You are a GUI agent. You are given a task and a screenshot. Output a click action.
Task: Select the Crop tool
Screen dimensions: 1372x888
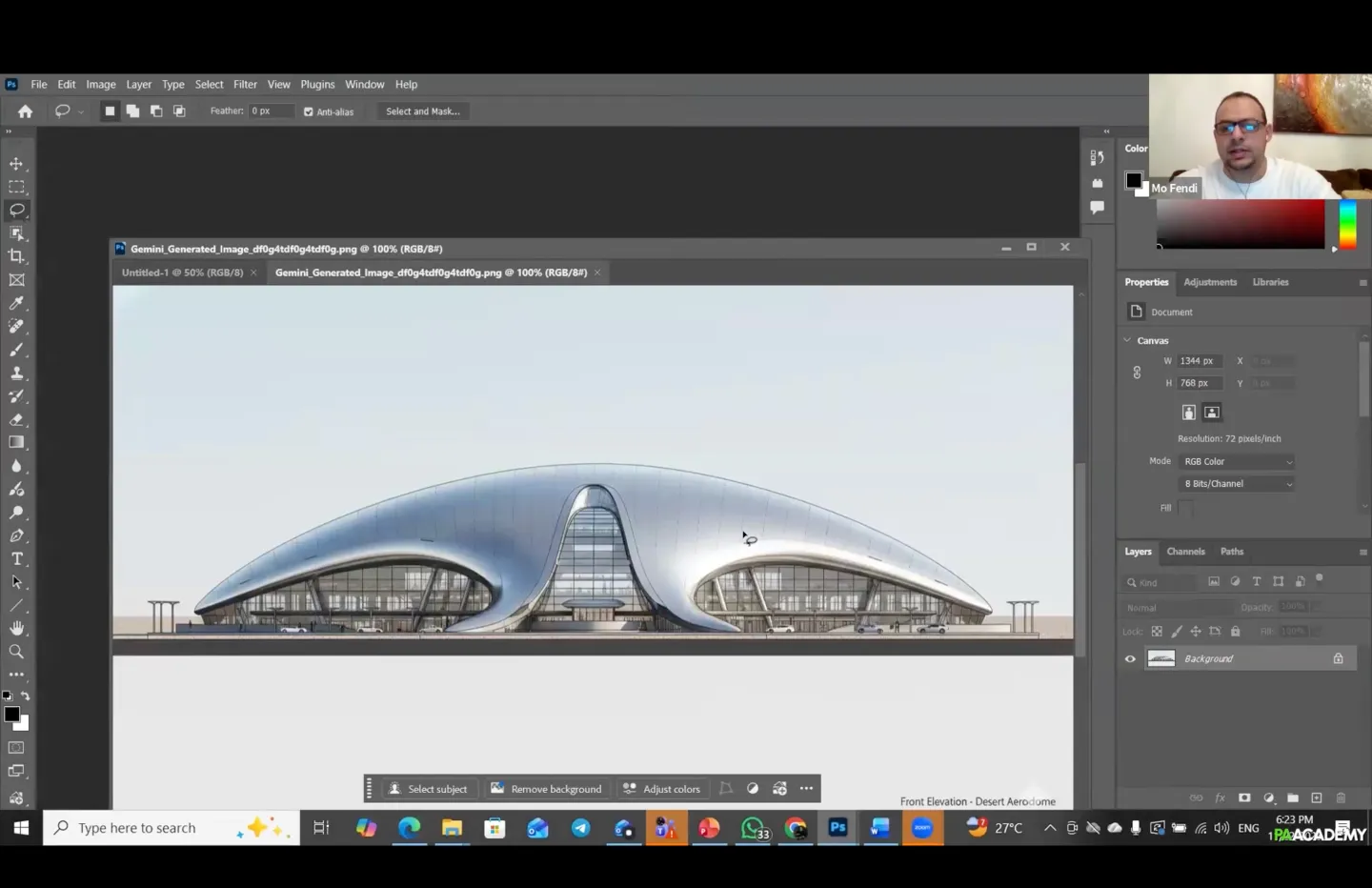(16, 256)
